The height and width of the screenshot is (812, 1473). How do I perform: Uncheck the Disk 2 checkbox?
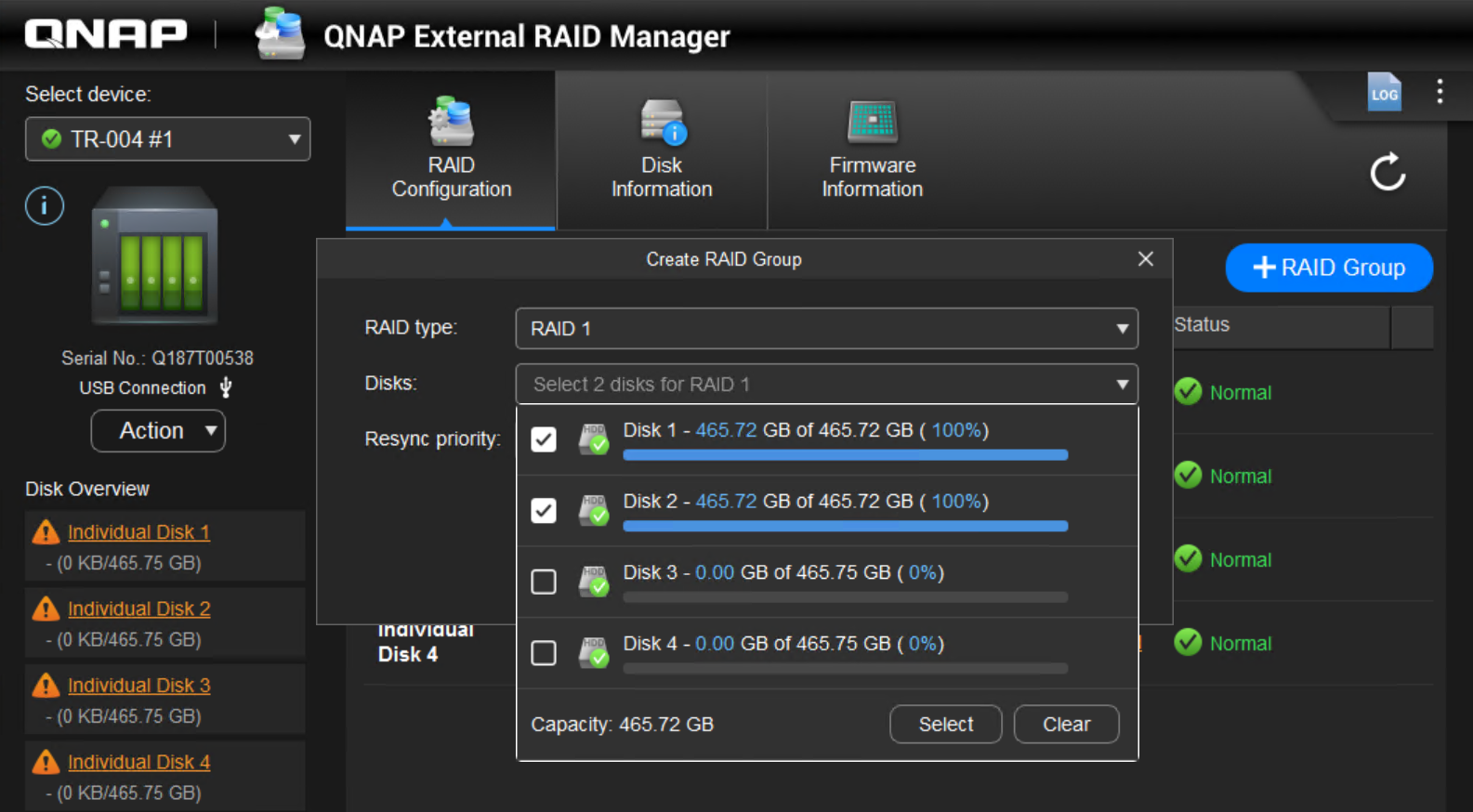click(x=544, y=511)
